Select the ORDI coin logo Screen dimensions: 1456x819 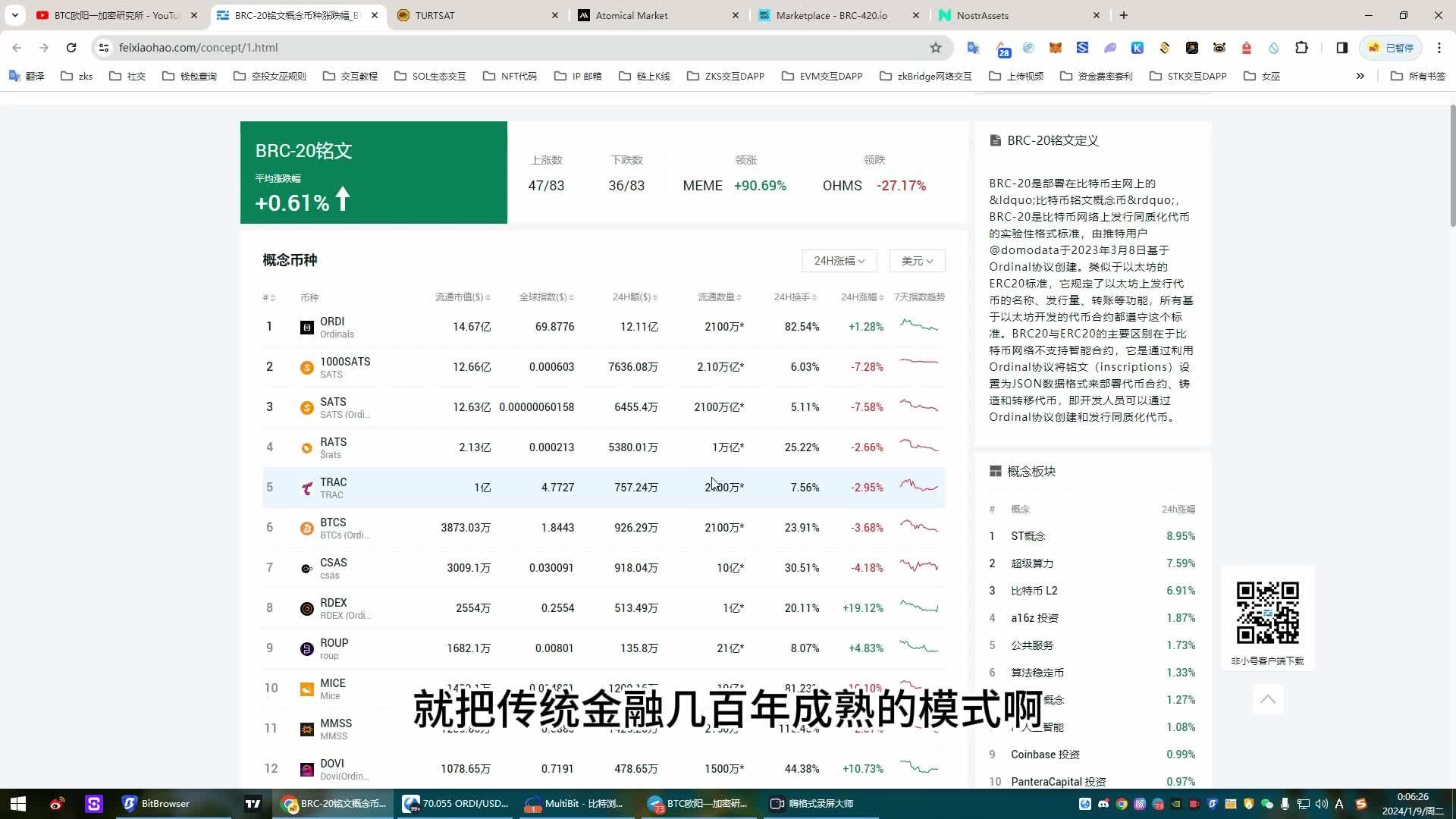coord(306,327)
